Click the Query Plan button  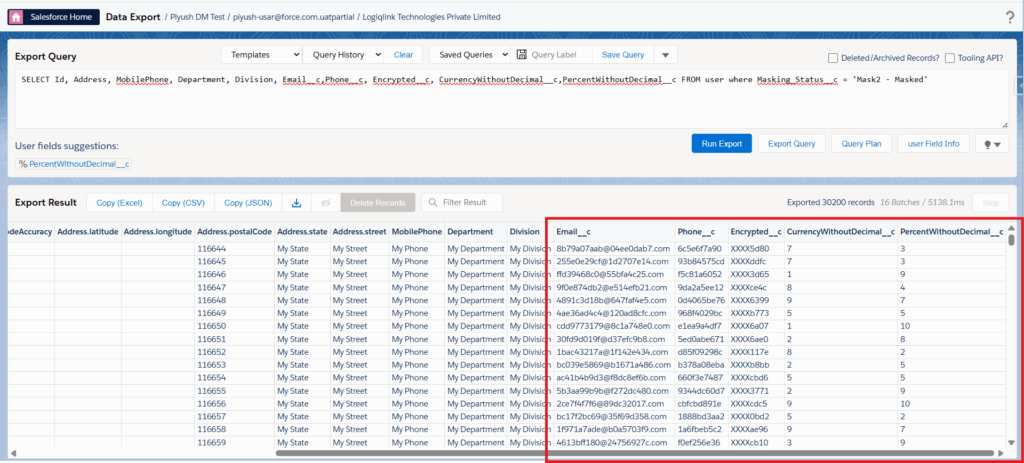point(860,144)
